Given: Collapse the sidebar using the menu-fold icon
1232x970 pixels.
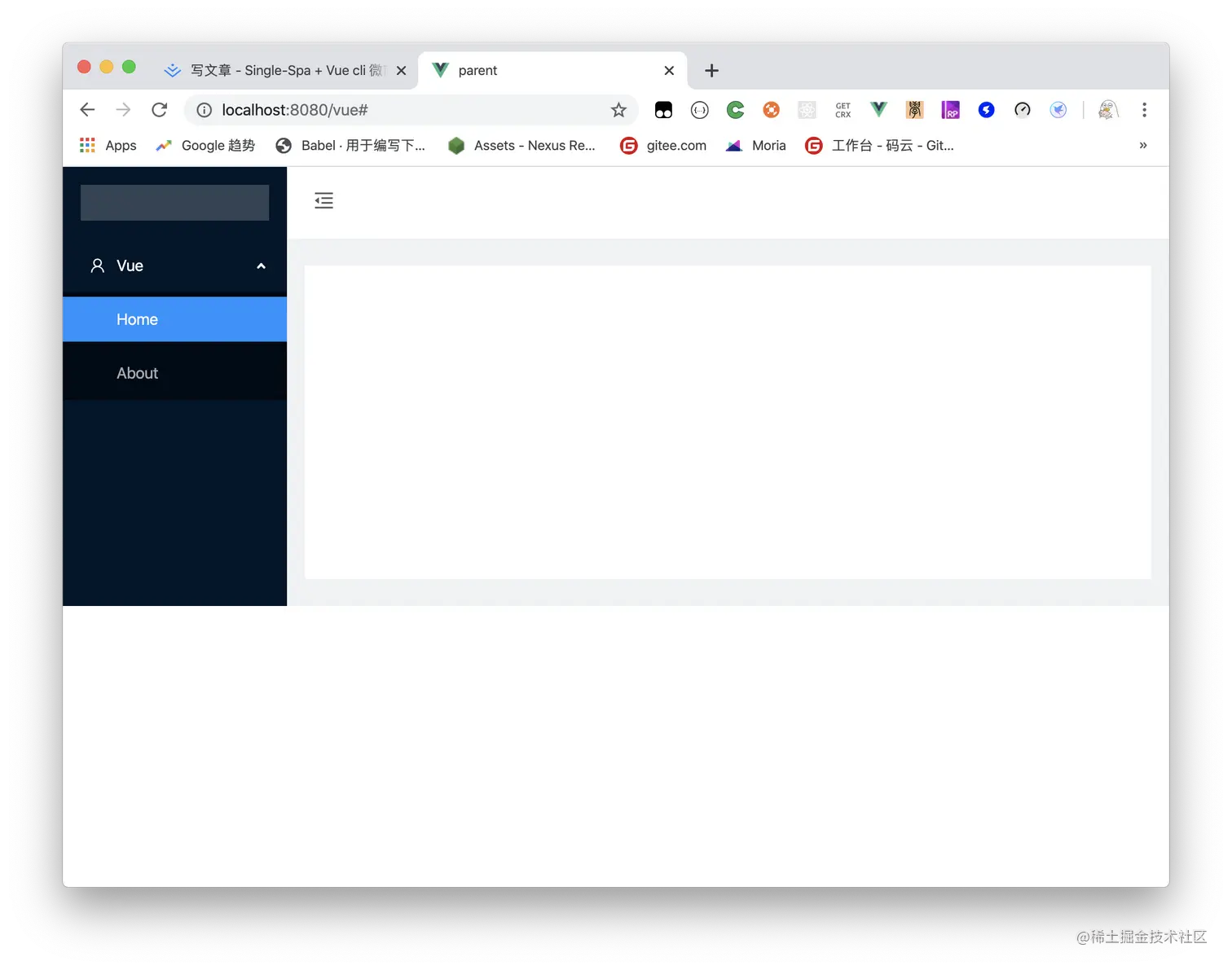Looking at the screenshot, I should coord(323,200).
